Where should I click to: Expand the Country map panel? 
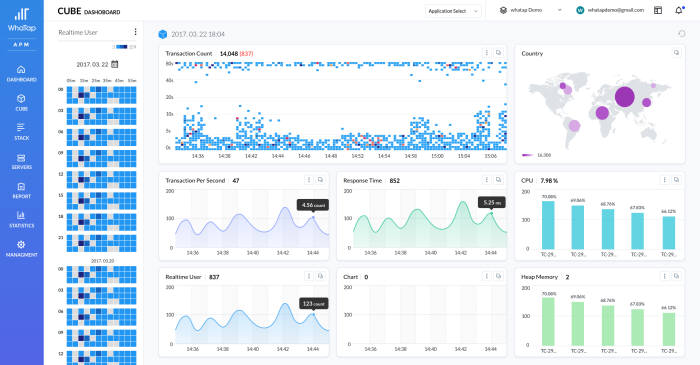pos(676,53)
